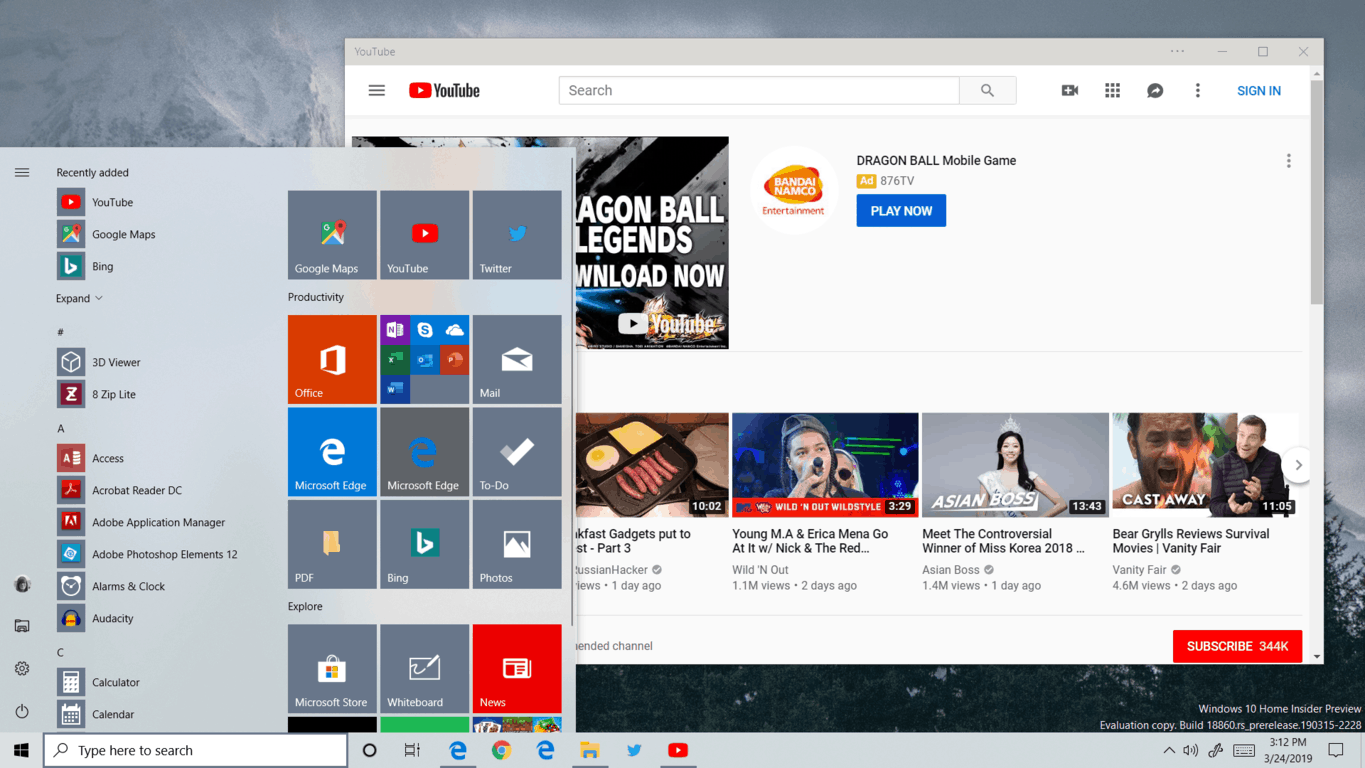Open Meet The Controversial Winner video title
Screen dimensions: 1365x768
1003,541
